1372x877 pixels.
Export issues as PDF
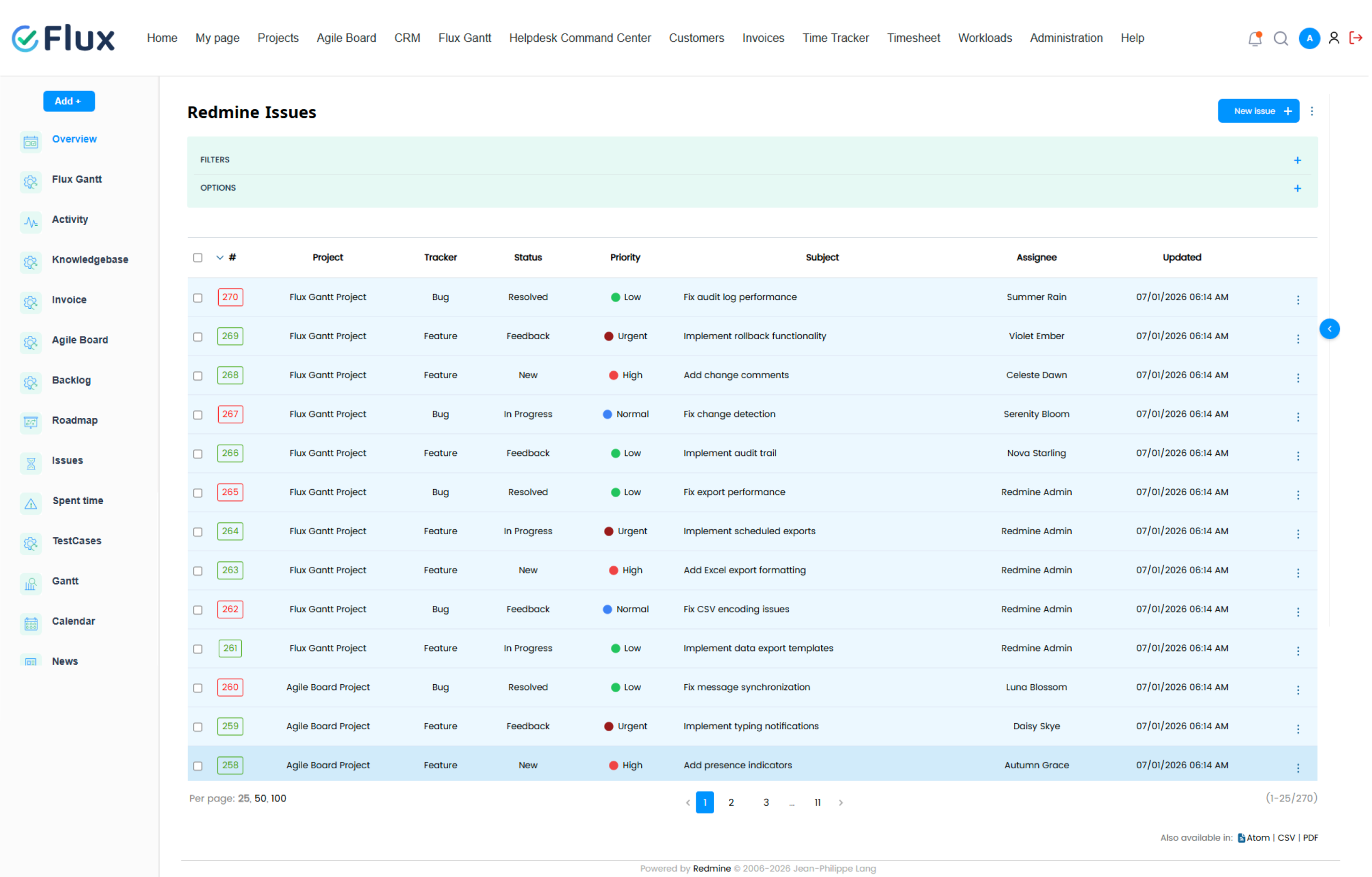1310,838
